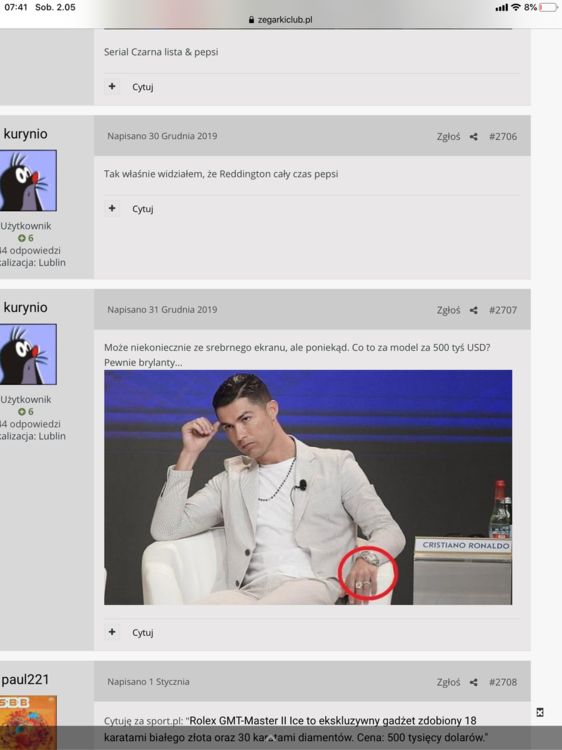Click Cytuj under post #2707
This screenshot has width=562, height=750.
[x=143, y=632]
